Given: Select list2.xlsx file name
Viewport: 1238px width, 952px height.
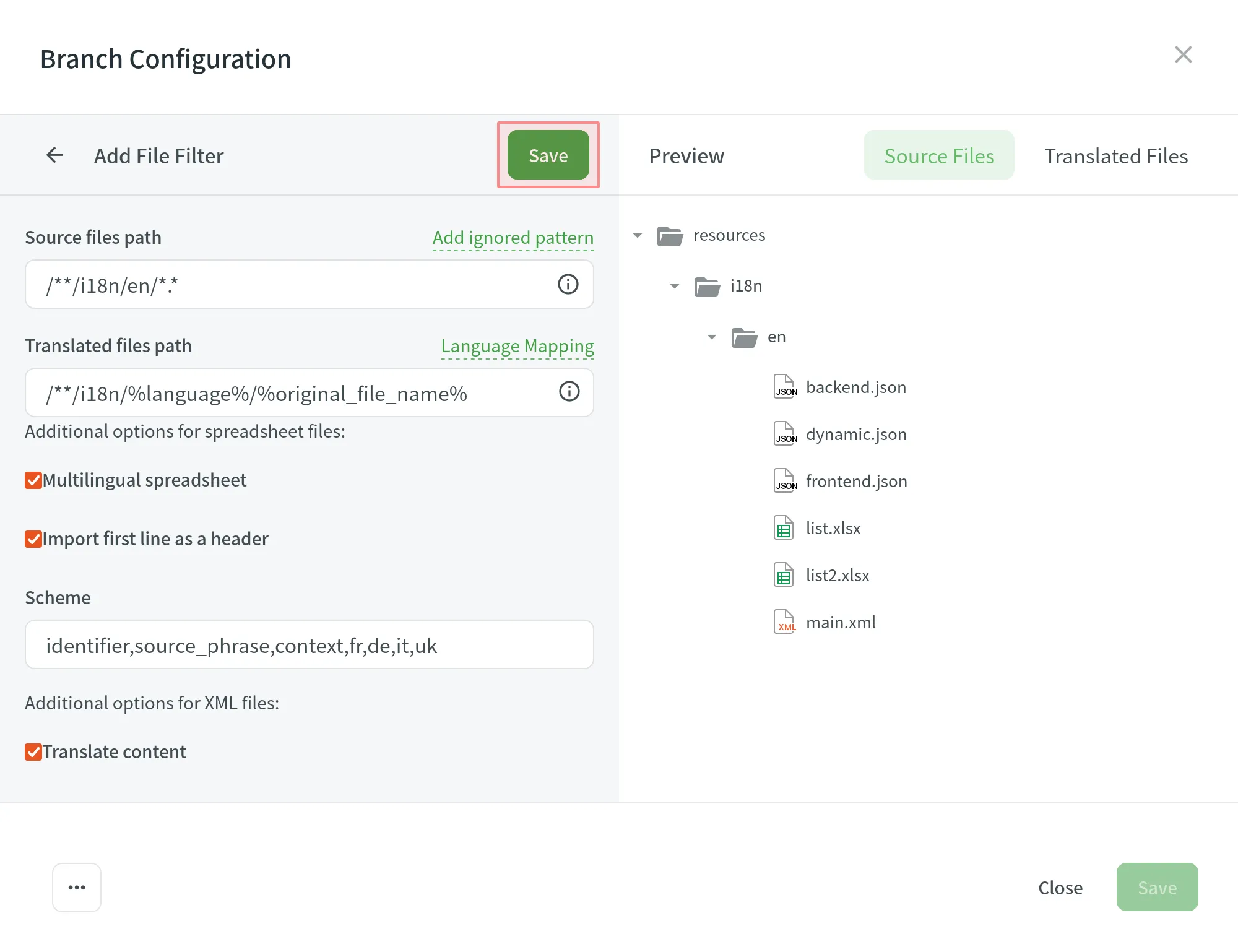Looking at the screenshot, I should 838,576.
